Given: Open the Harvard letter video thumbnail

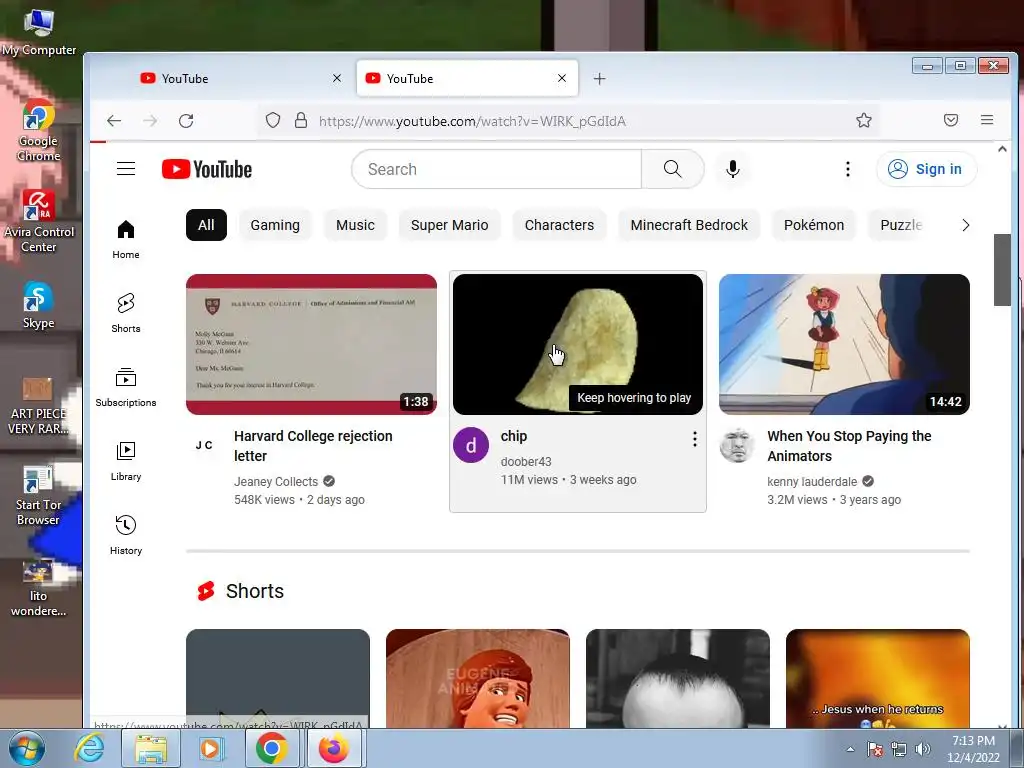Looking at the screenshot, I should pos(312,344).
